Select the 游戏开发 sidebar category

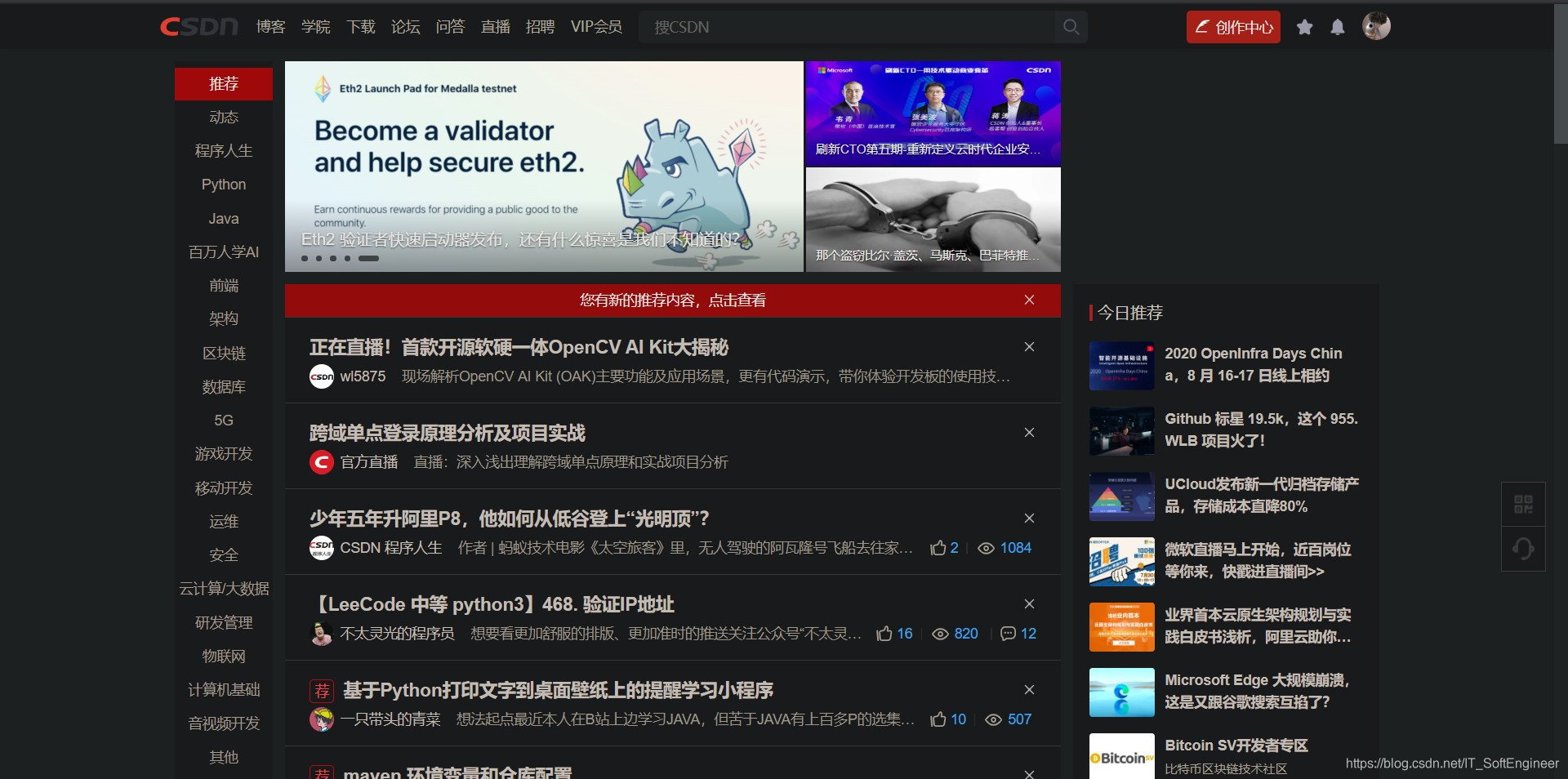coord(224,454)
